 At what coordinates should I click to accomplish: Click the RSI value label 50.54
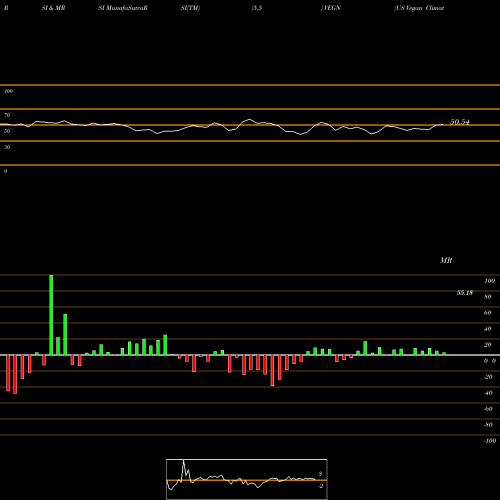(x=460, y=122)
